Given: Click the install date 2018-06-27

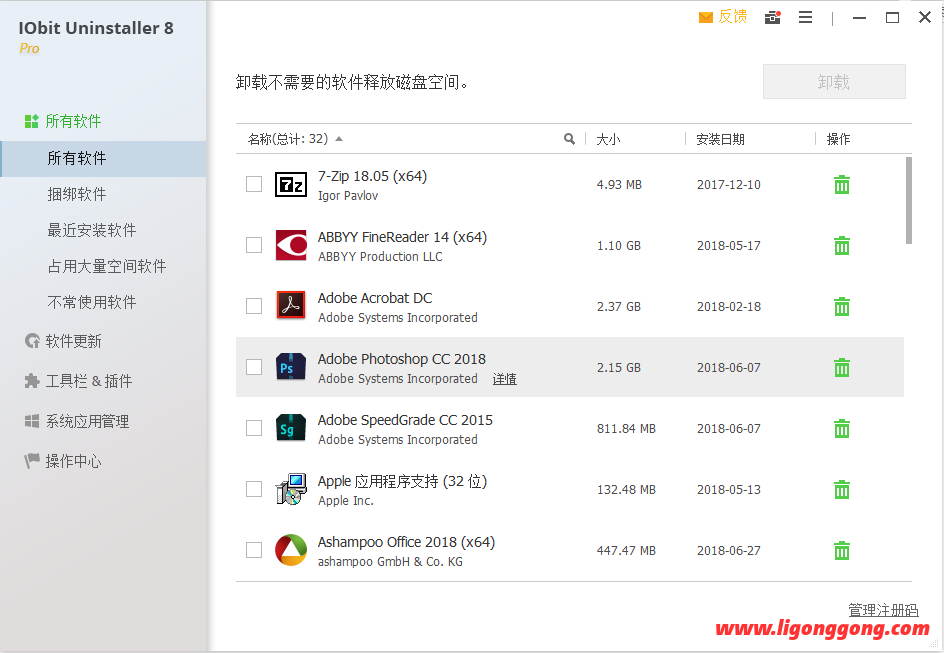Looking at the screenshot, I should point(729,550).
